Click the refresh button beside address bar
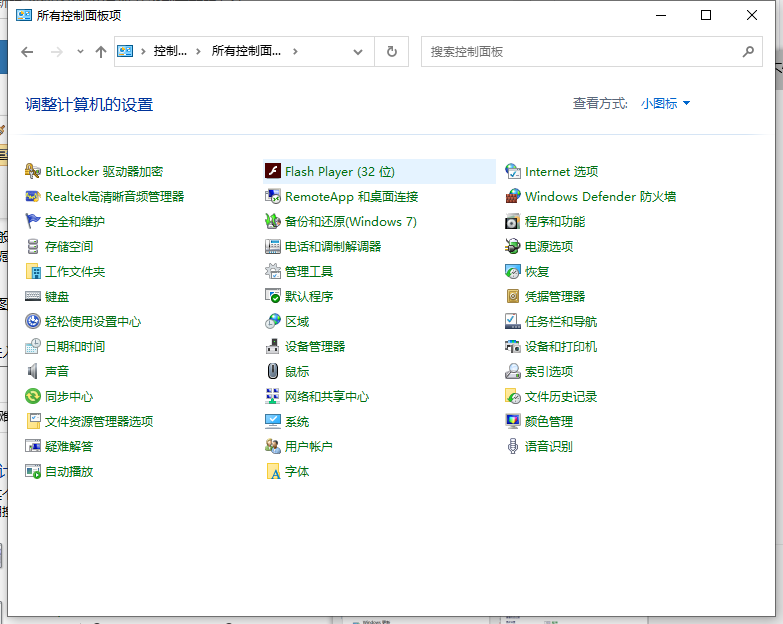Image resolution: width=783 pixels, height=624 pixels. tap(391, 52)
